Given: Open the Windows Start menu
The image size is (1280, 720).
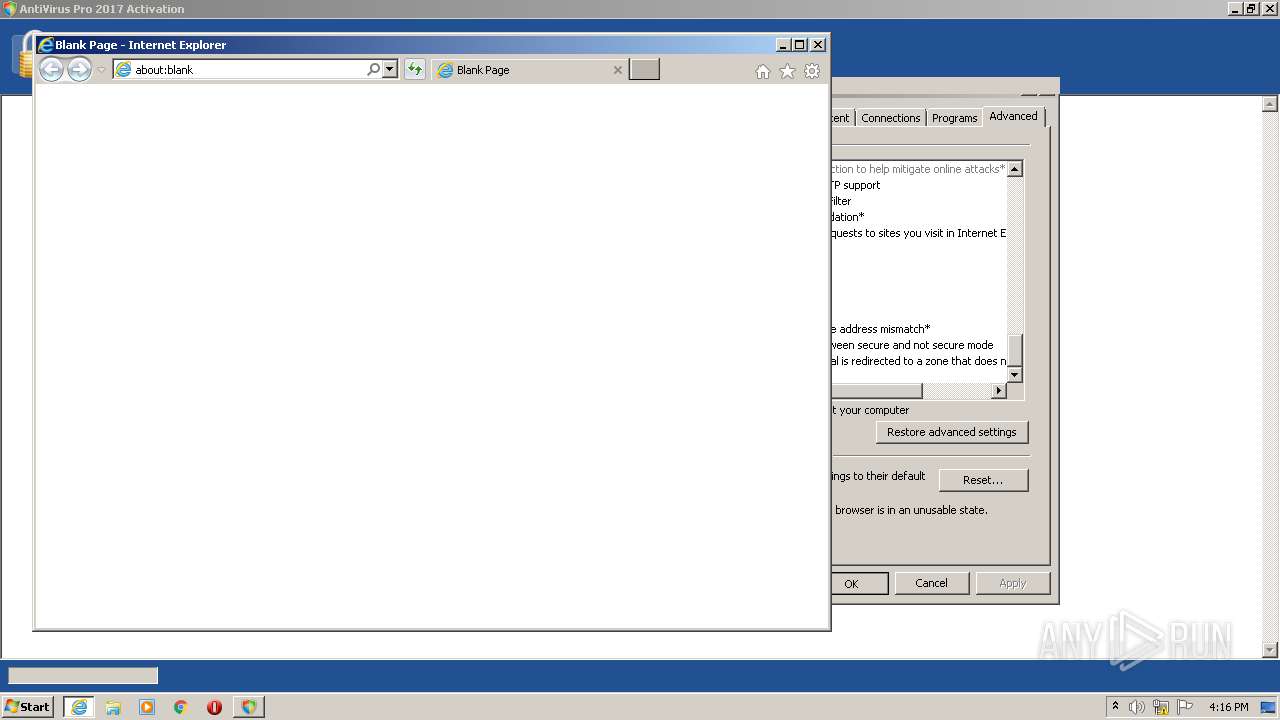Looking at the screenshot, I should click(28, 707).
